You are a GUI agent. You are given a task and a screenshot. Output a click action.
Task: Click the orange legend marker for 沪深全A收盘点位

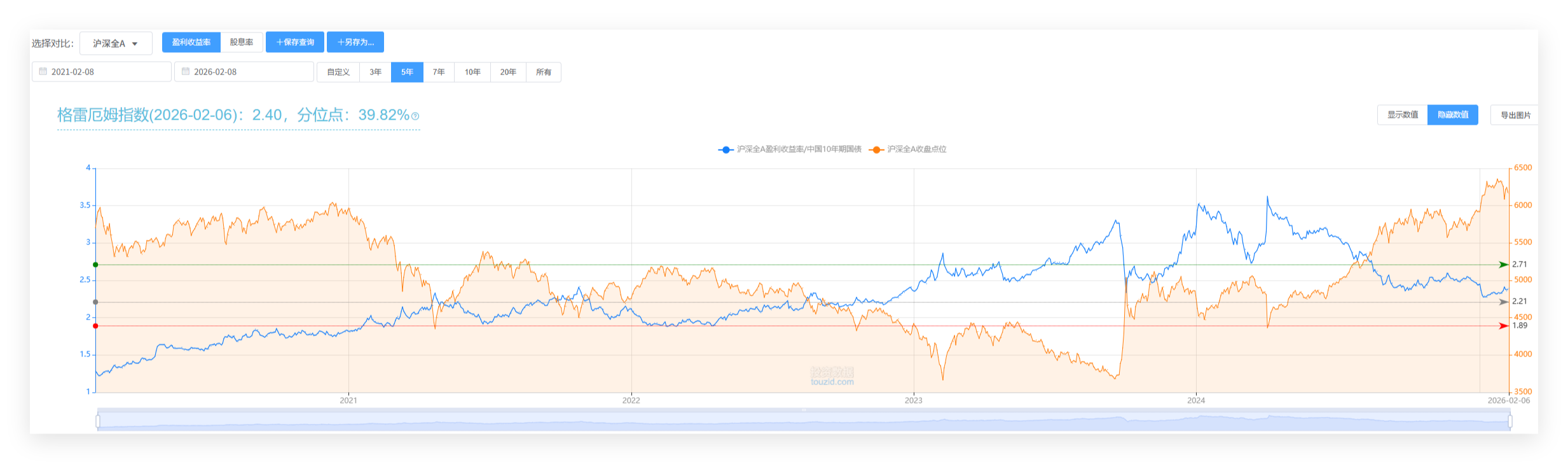coord(876,150)
